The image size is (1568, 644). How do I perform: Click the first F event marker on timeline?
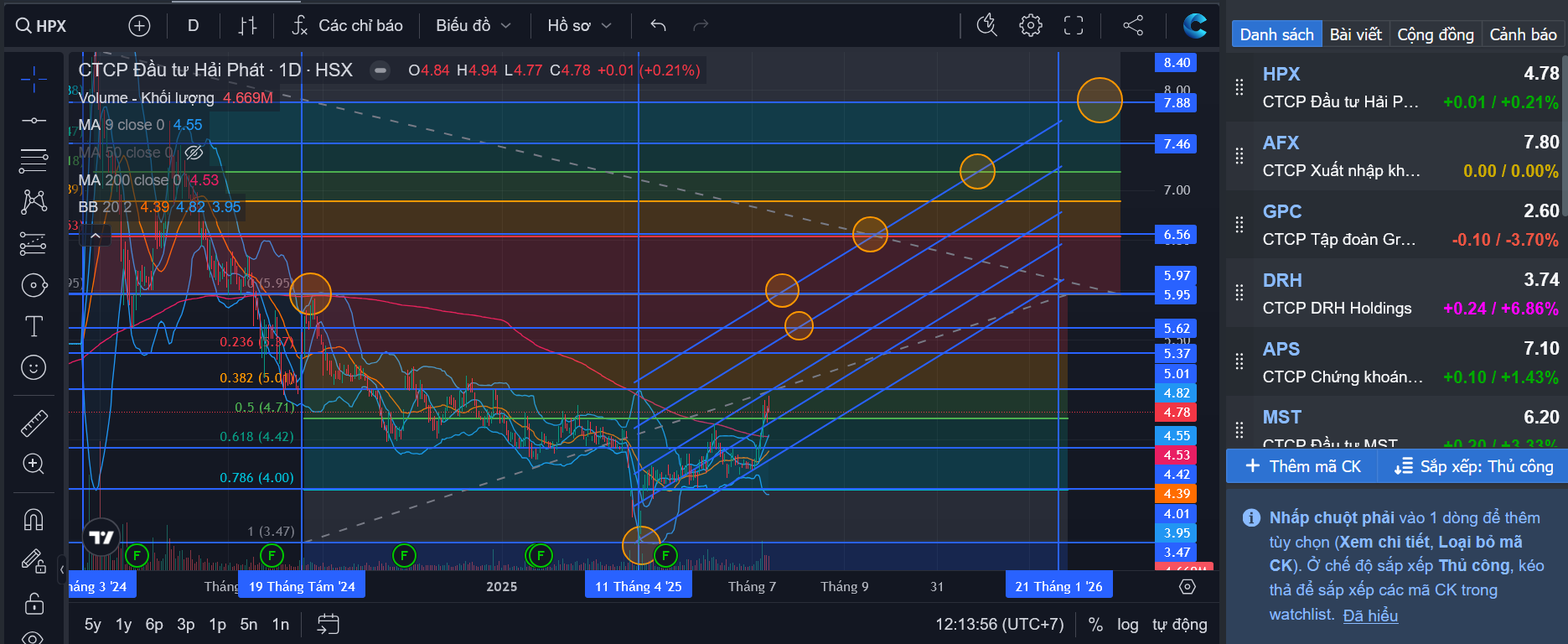(x=137, y=555)
